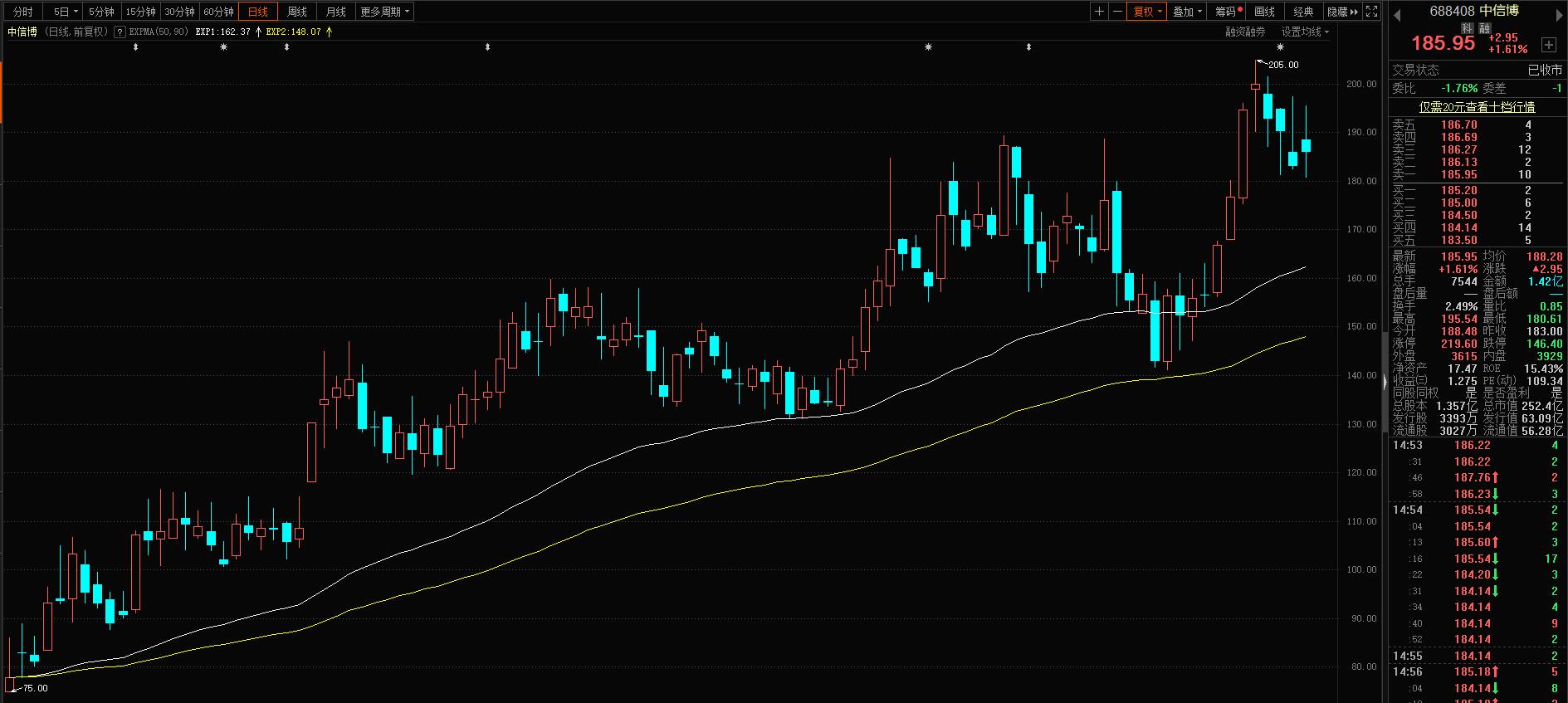The width and height of the screenshot is (1568, 703).
Task: Click the 200.00 price axis label
Action: point(1361,84)
